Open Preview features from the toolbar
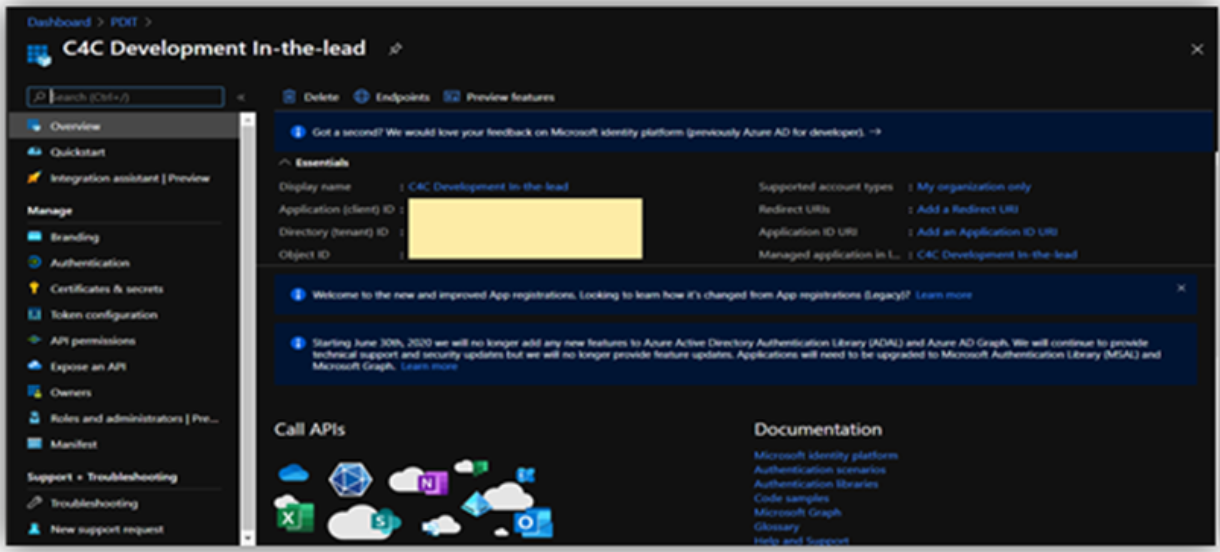The height and width of the screenshot is (552, 1220). click(498, 97)
